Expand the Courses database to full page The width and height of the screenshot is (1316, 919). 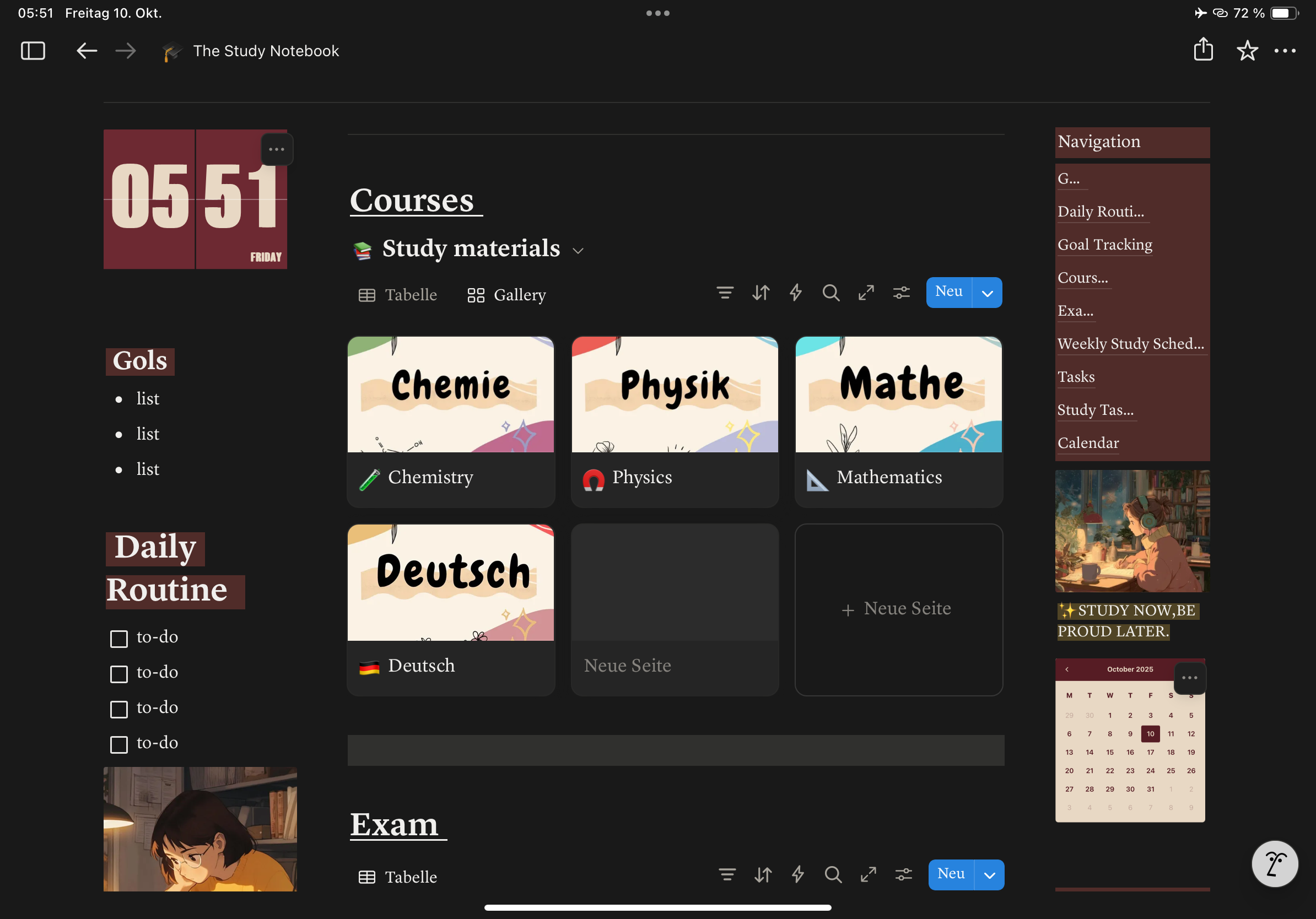pyautogui.click(x=866, y=292)
